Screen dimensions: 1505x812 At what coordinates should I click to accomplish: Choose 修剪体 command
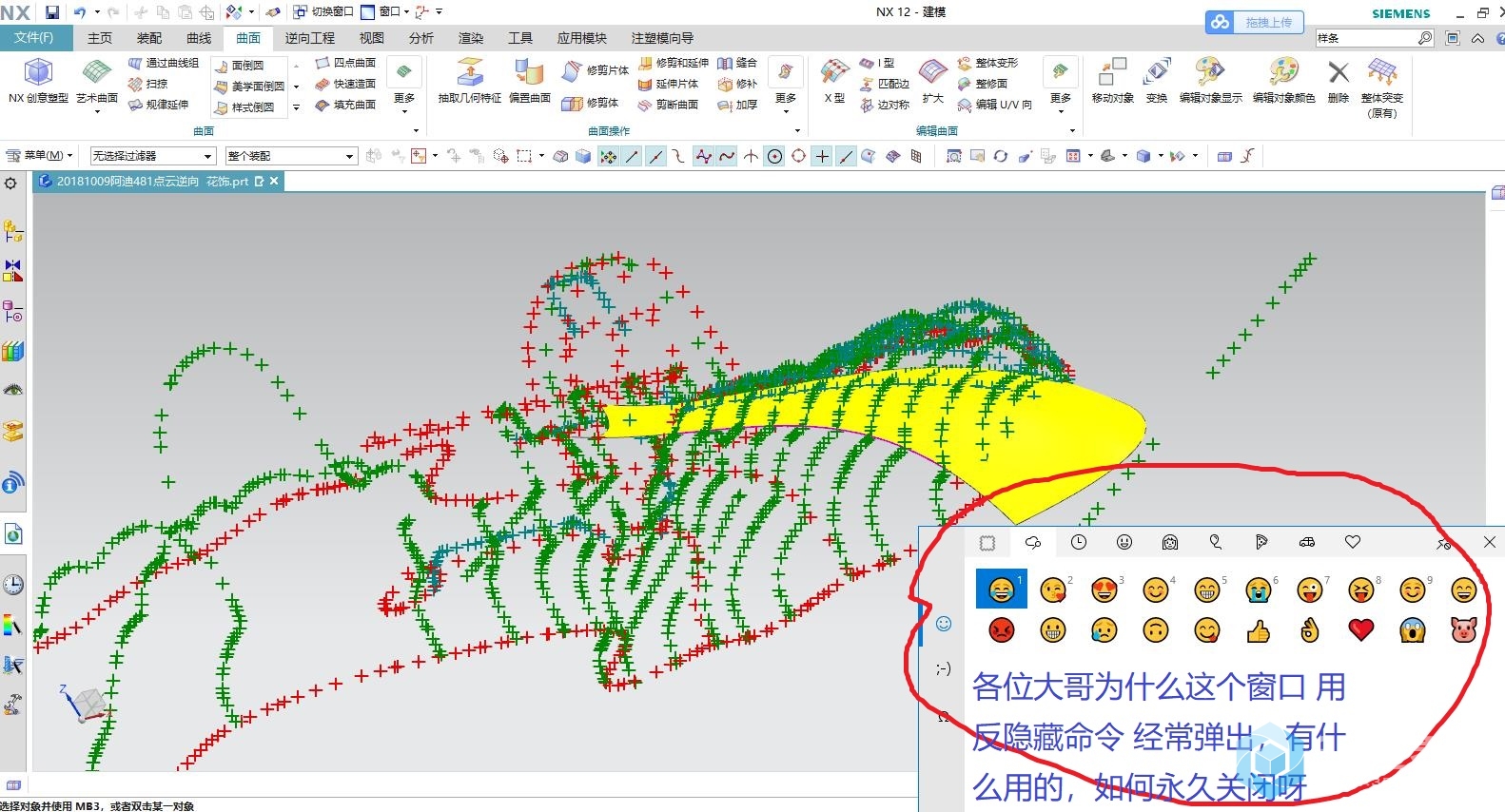coord(590,103)
